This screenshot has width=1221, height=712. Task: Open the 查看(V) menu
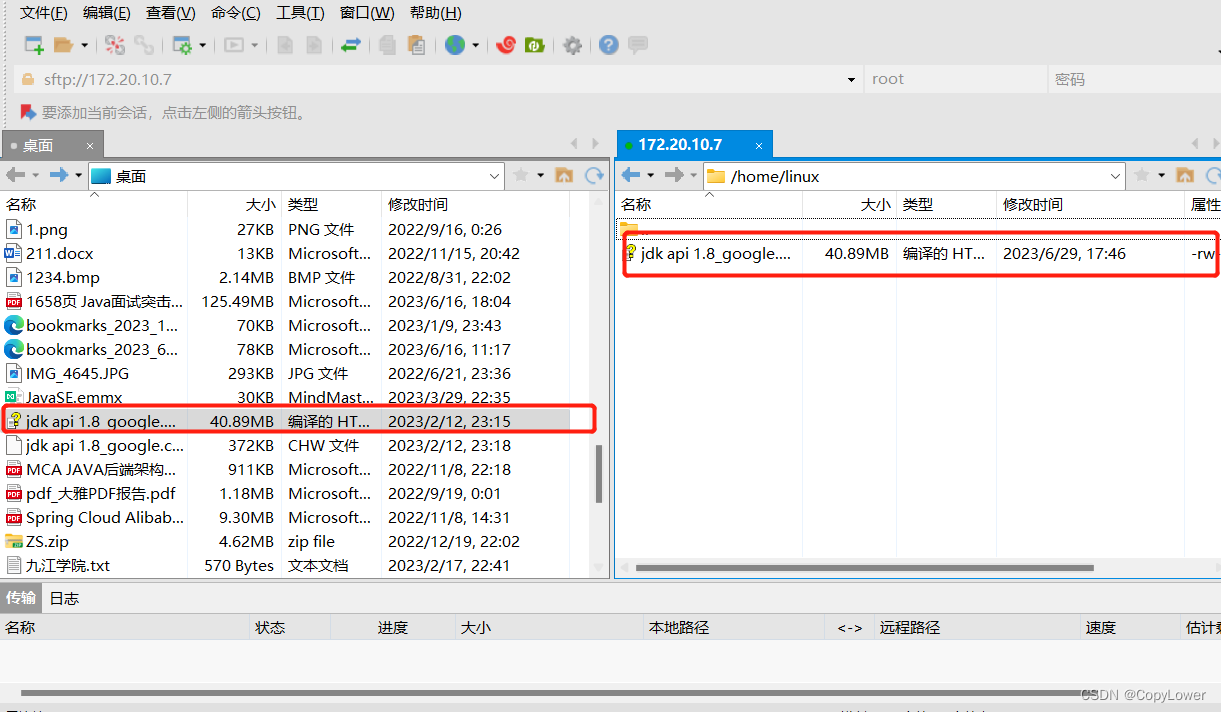171,13
